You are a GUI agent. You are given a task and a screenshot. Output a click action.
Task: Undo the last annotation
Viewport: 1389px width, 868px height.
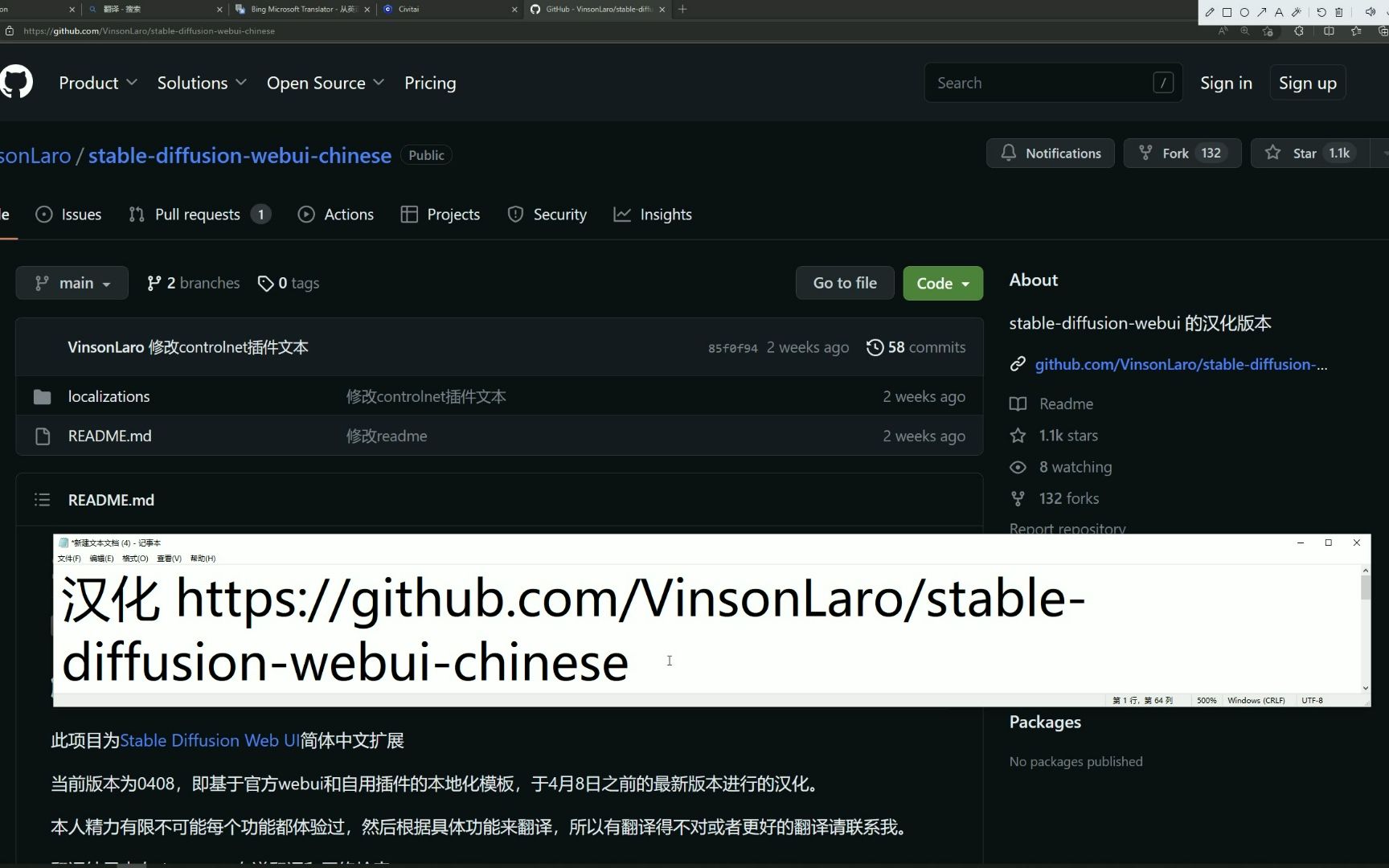click(1322, 12)
